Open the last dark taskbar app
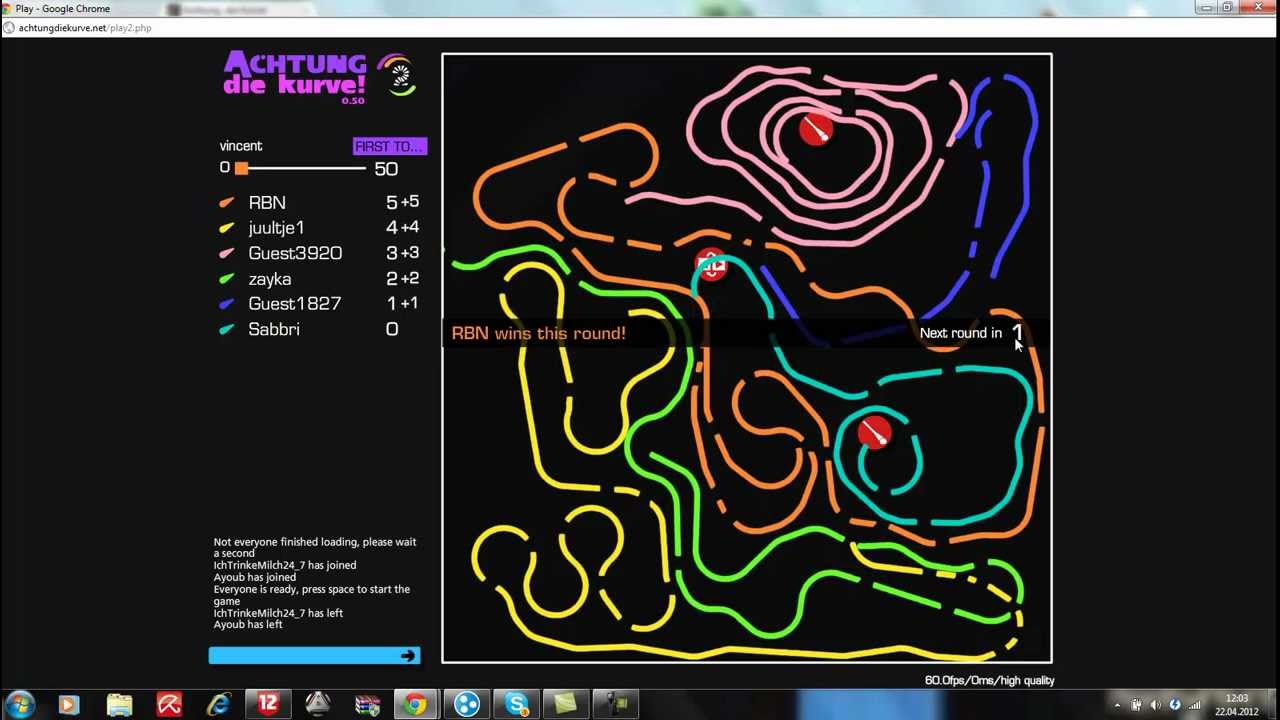Screen dimensions: 1280x720 (x=616, y=705)
